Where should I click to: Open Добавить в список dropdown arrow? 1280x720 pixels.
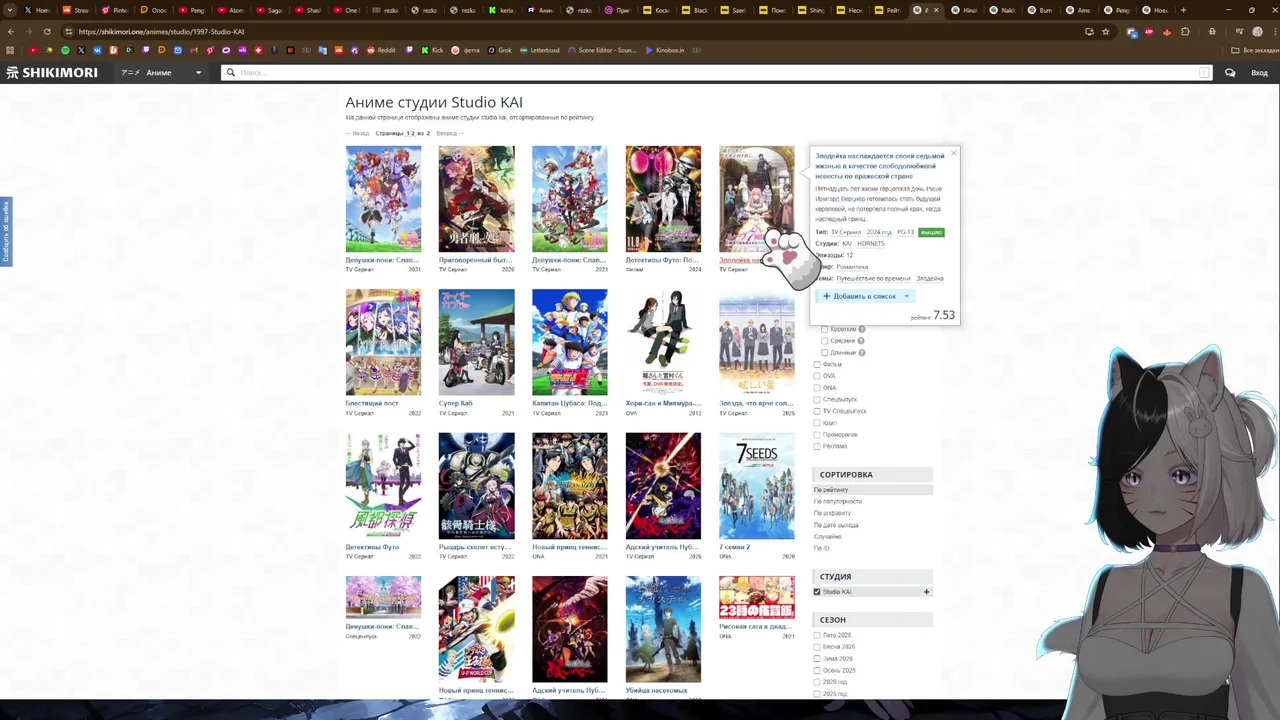coord(906,296)
